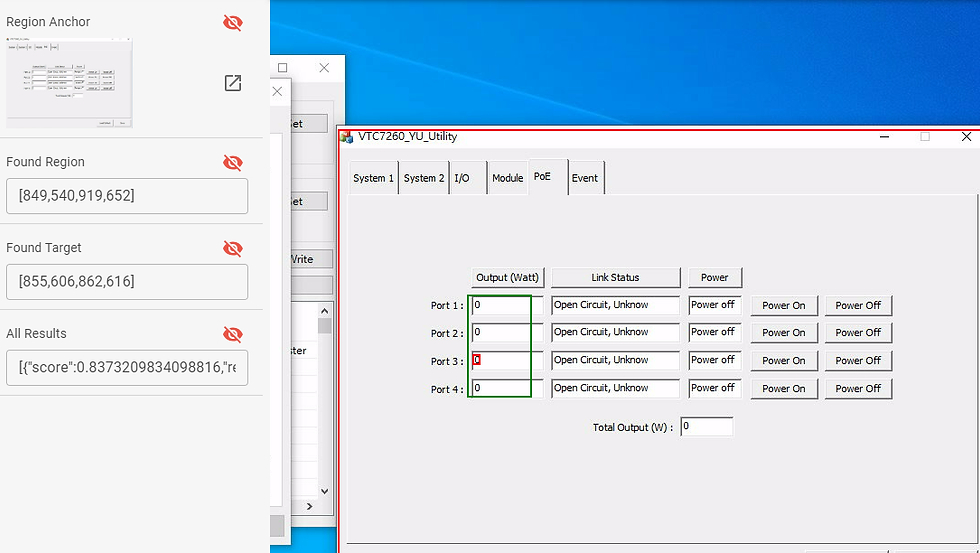Click Port 3 power state field

(x=715, y=361)
